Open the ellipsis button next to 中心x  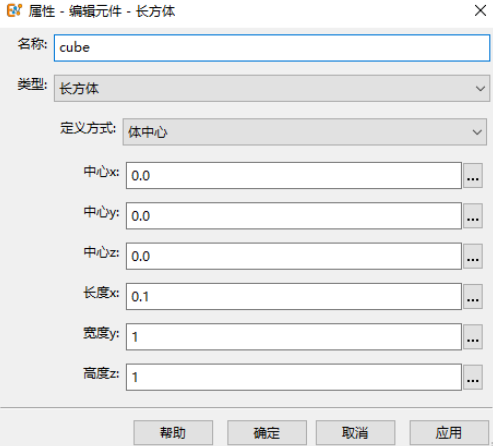pyautogui.click(x=473, y=176)
